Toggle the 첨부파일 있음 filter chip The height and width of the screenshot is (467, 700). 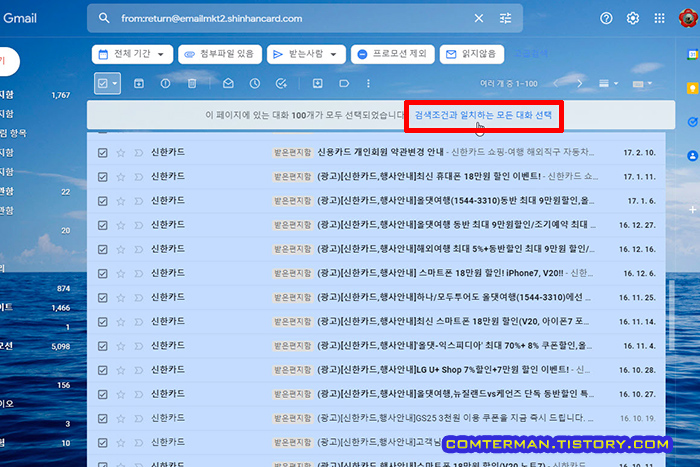[220, 54]
